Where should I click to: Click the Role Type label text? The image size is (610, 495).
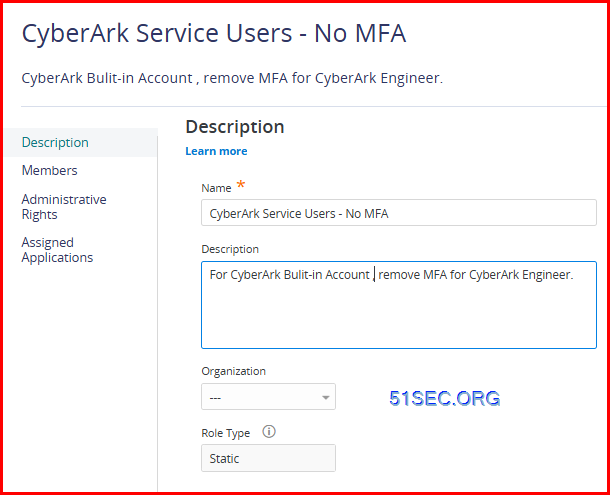click(x=226, y=433)
